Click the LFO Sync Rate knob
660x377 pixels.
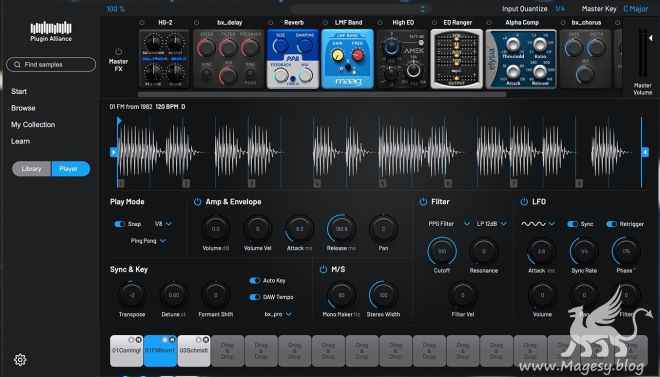tap(584, 251)
